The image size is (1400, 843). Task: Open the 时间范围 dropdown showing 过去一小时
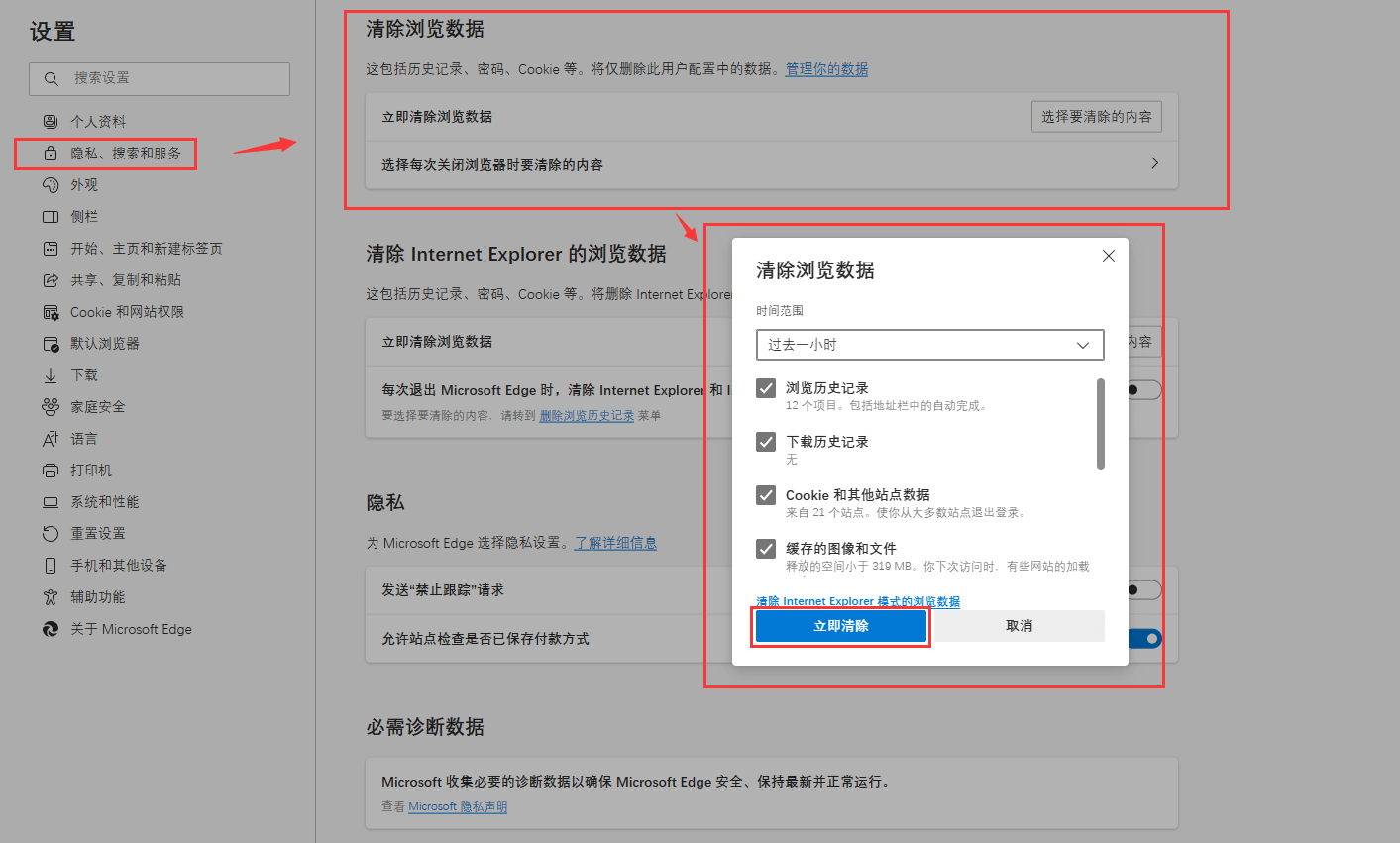coord(928,345)
